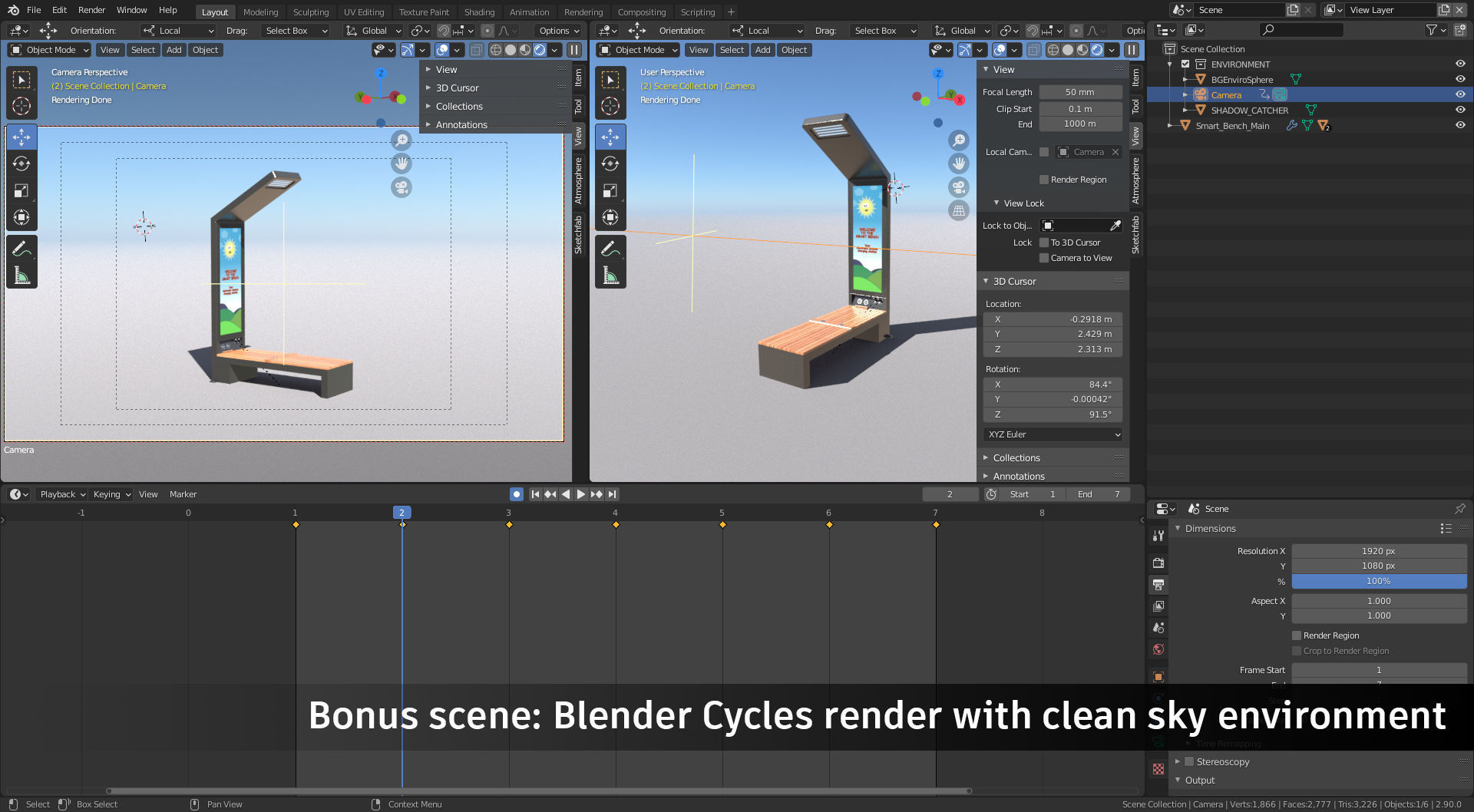
Task: Switch to the Shading workspace tab
Action: click(x=479, y=12)
